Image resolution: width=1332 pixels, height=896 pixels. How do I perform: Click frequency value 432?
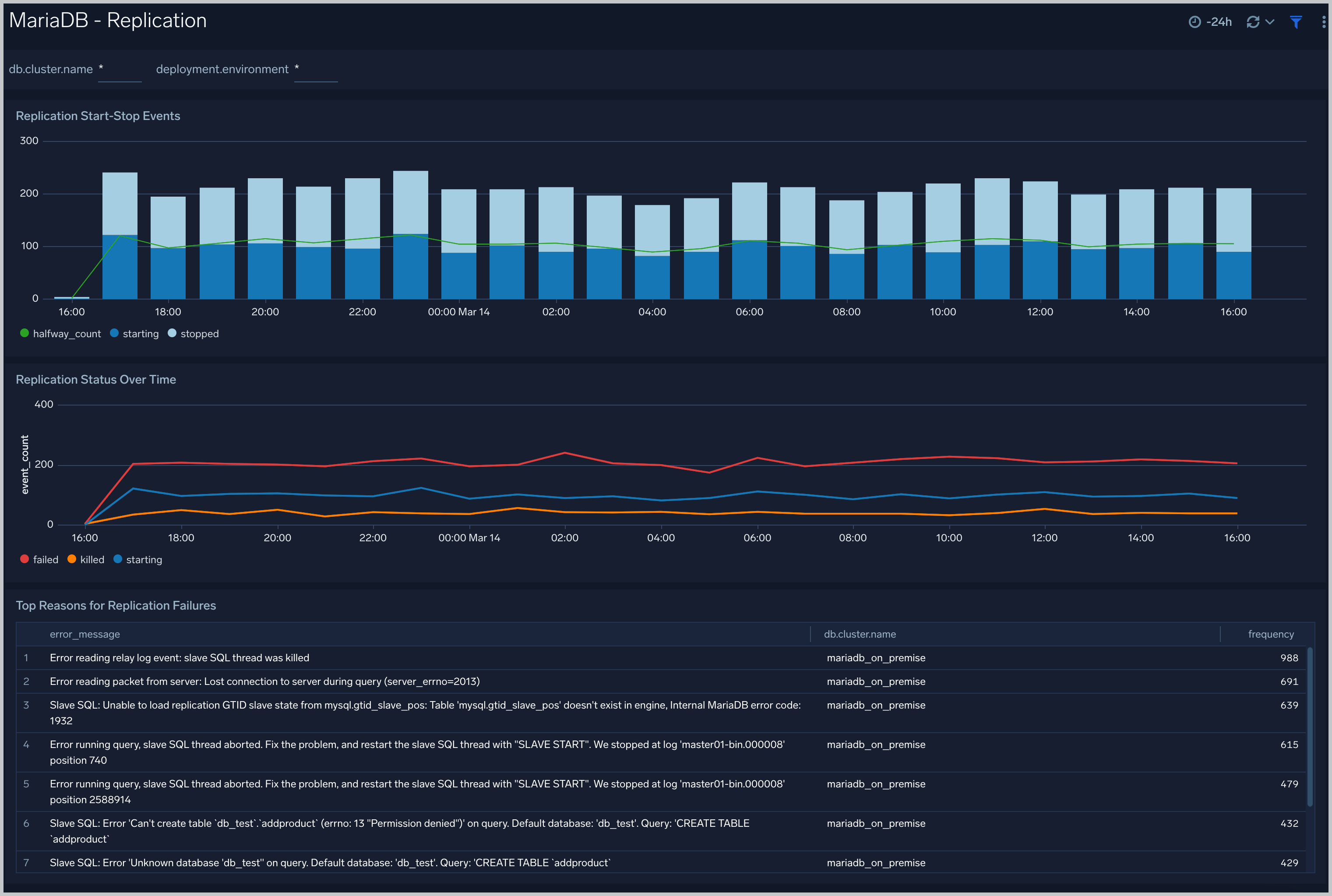pos(1289,823)
